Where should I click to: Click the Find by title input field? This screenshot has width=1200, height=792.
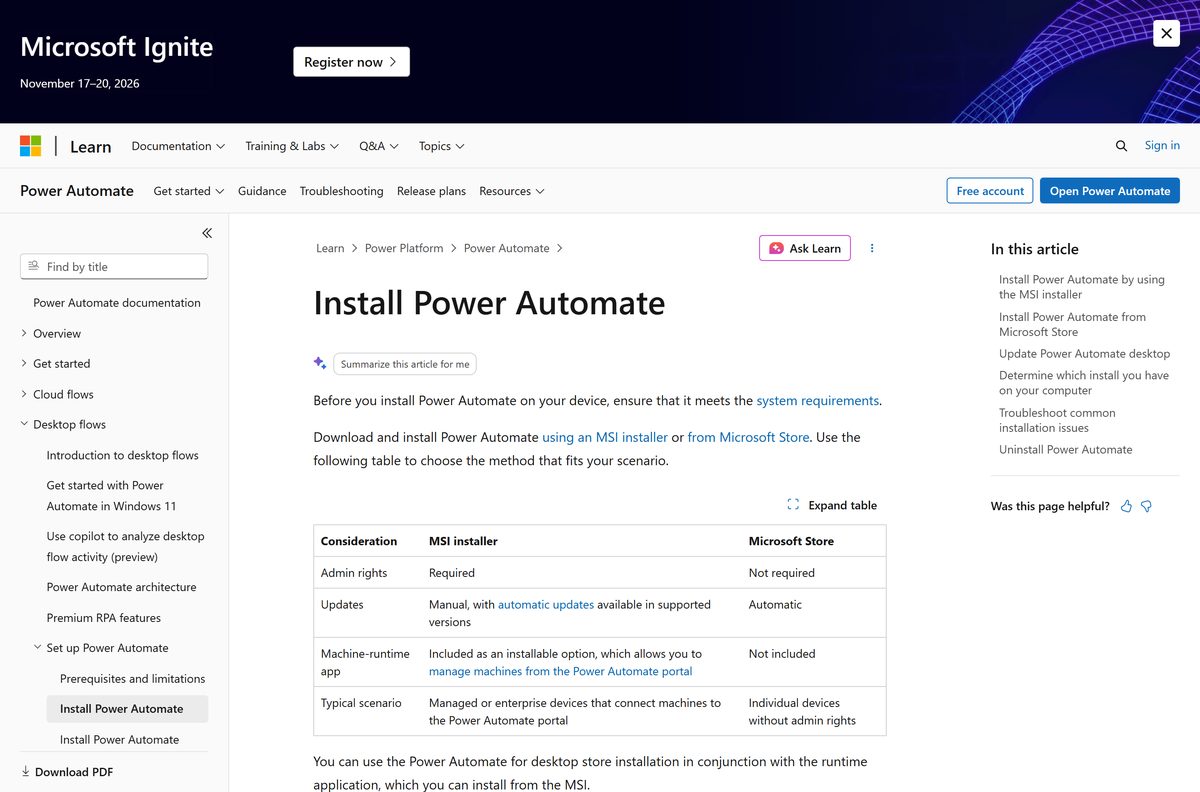click(114, 266)
